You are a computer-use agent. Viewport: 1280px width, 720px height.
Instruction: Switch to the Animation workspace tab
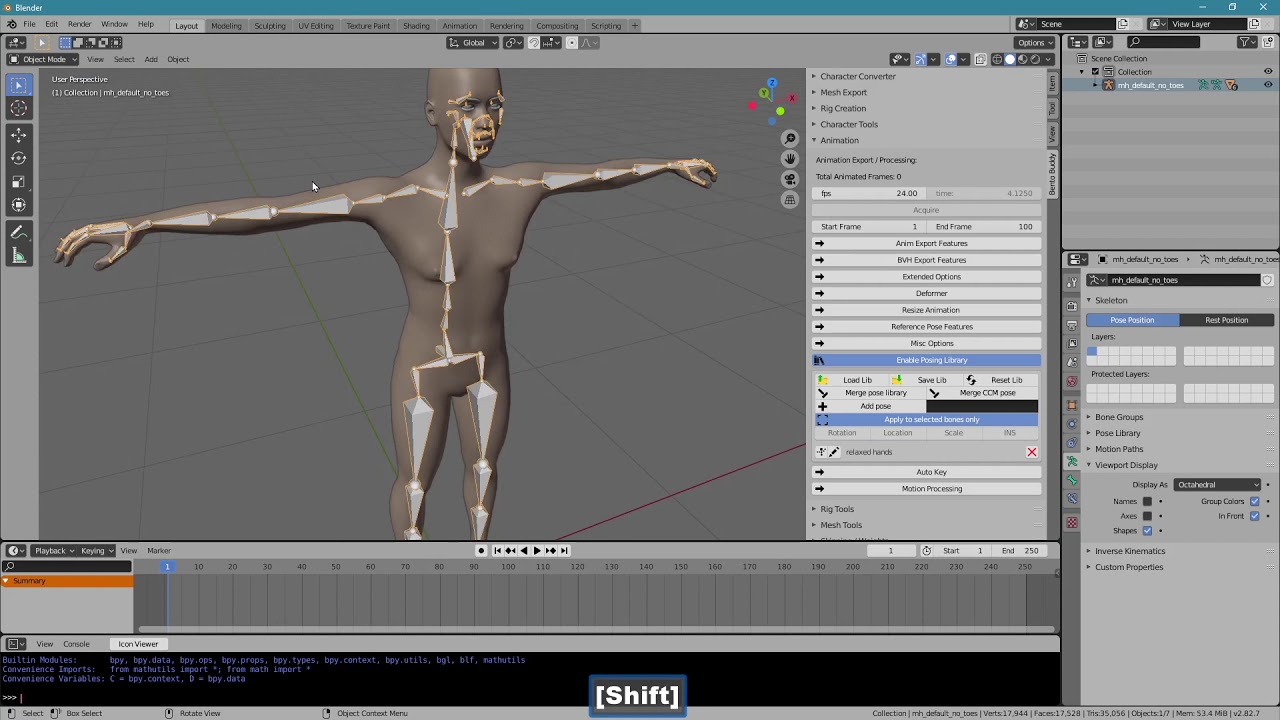(459, 25)
